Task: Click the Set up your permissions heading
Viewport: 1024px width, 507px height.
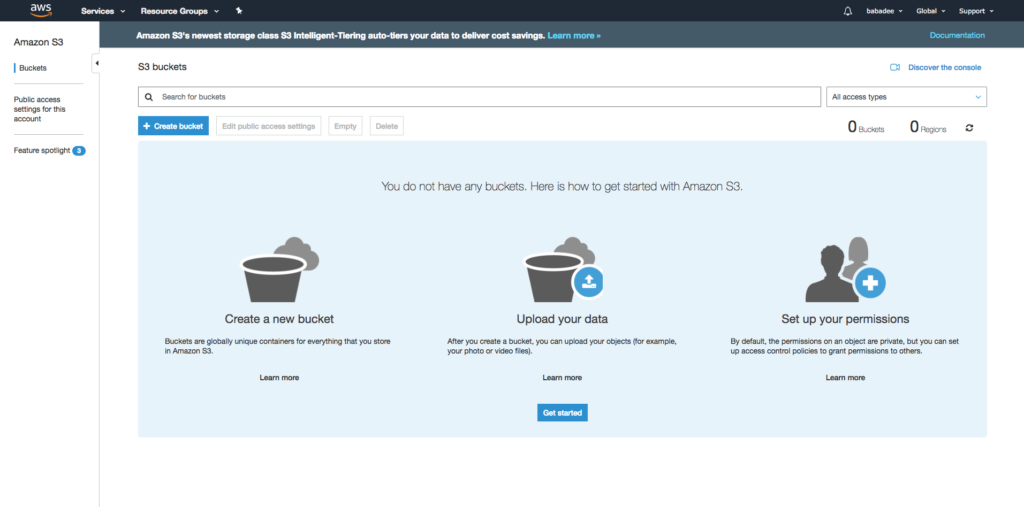Action: pos(845,319)
